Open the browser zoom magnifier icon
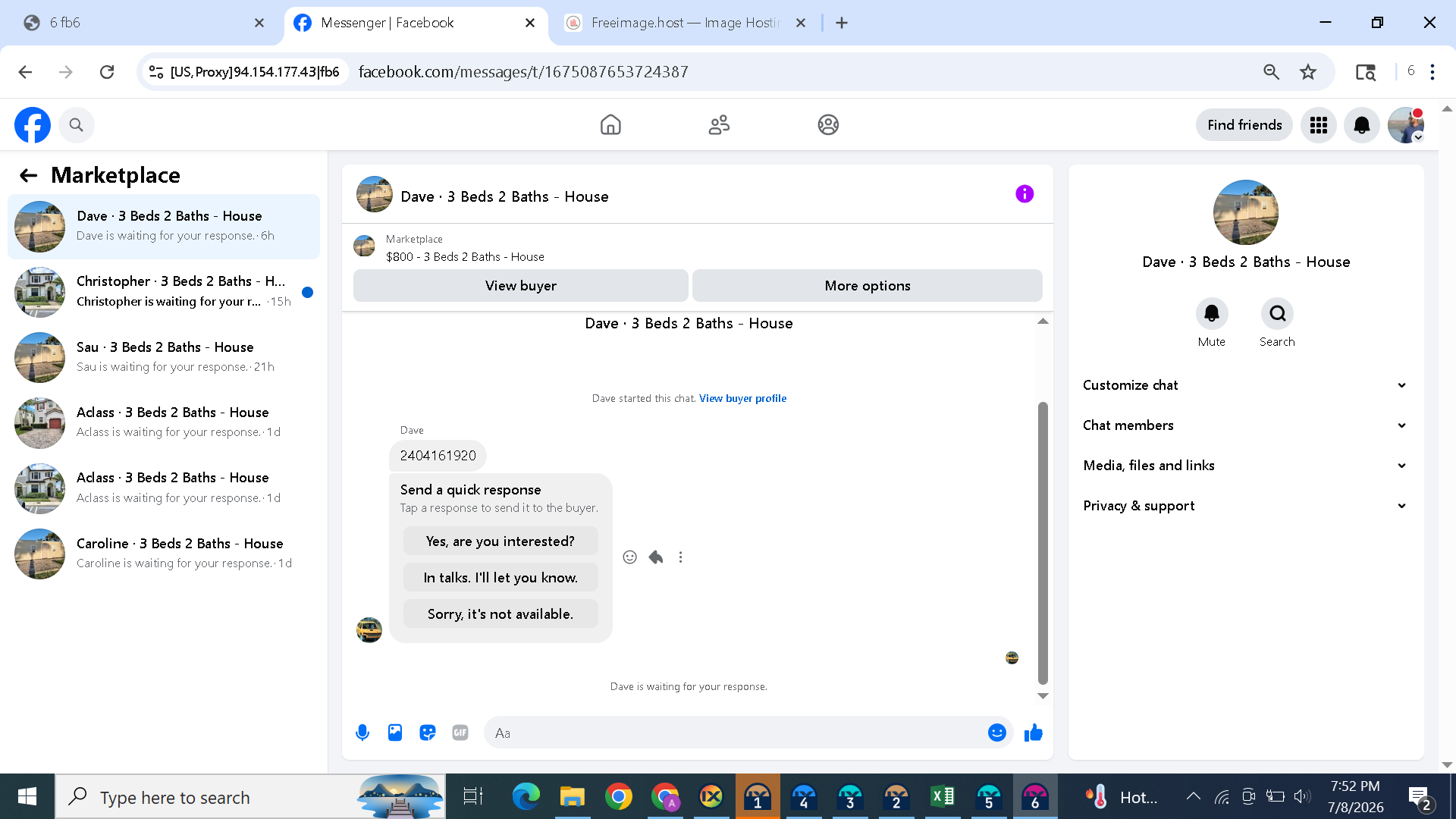 point(1272,72)
